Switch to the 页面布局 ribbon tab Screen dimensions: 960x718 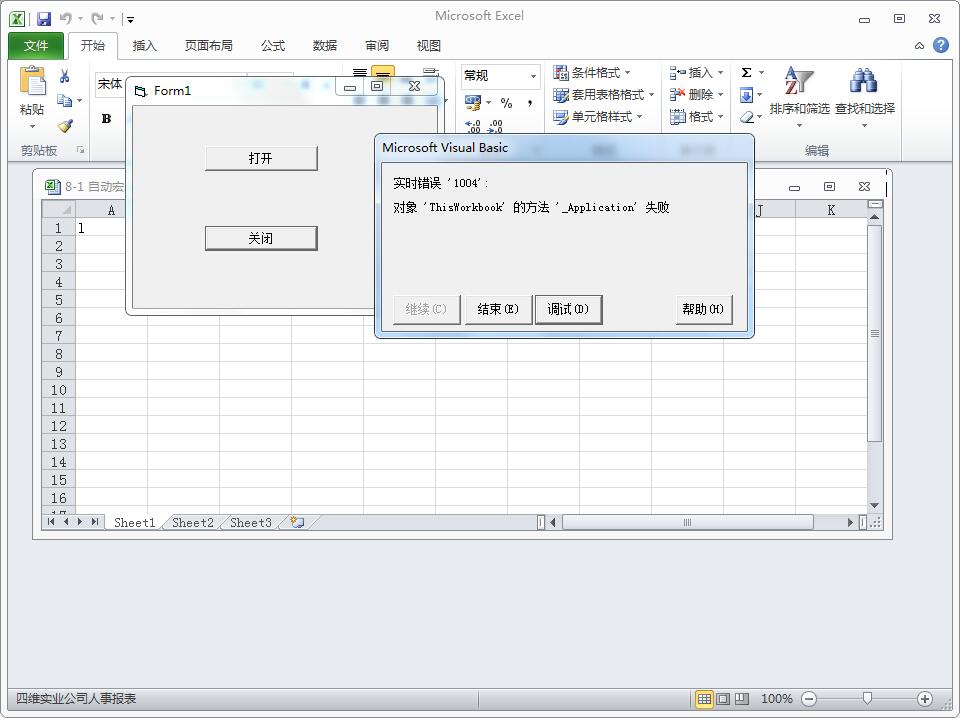(208, 46)
